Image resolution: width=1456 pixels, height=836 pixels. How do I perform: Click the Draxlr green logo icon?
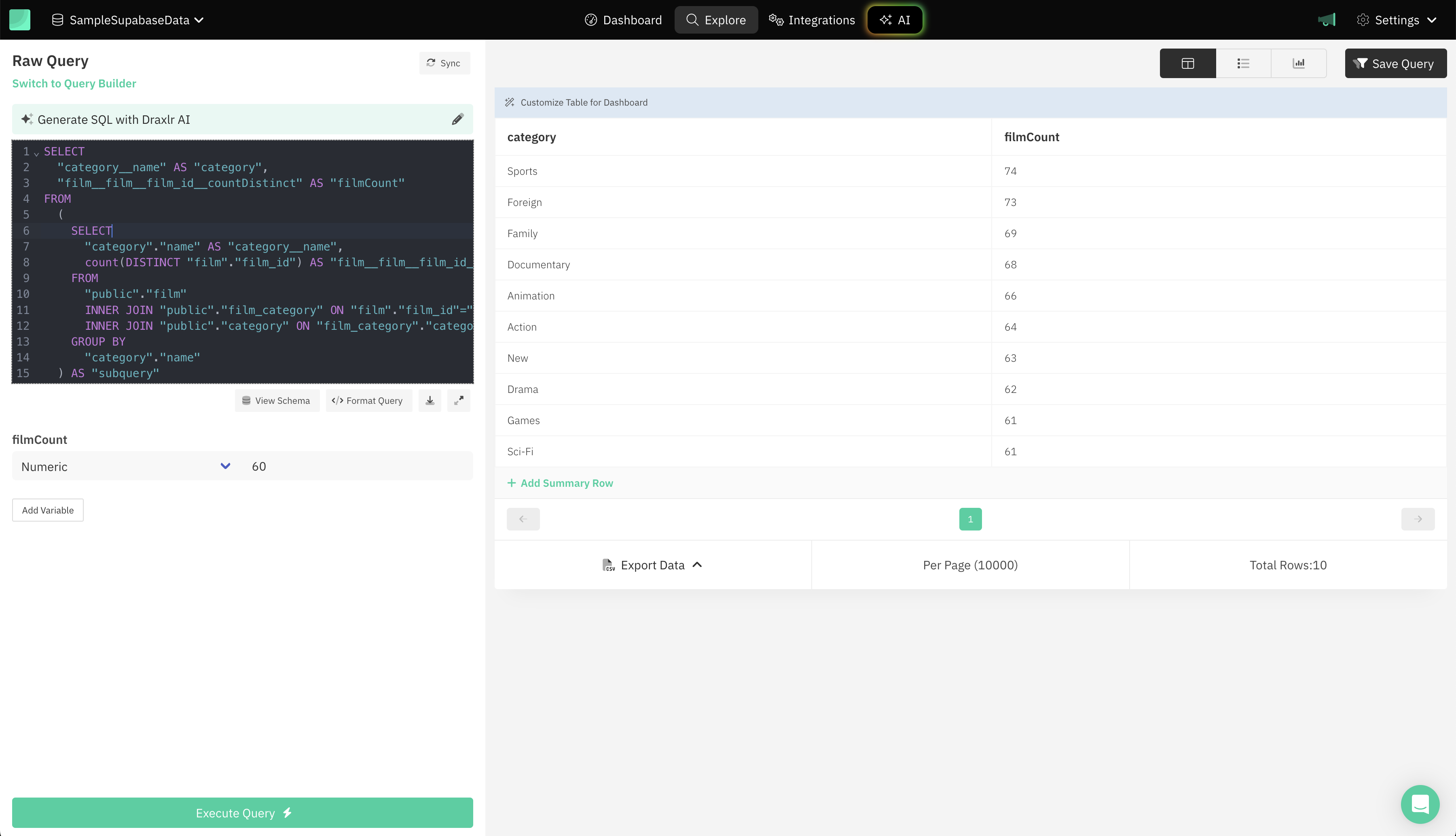(19, 19)
